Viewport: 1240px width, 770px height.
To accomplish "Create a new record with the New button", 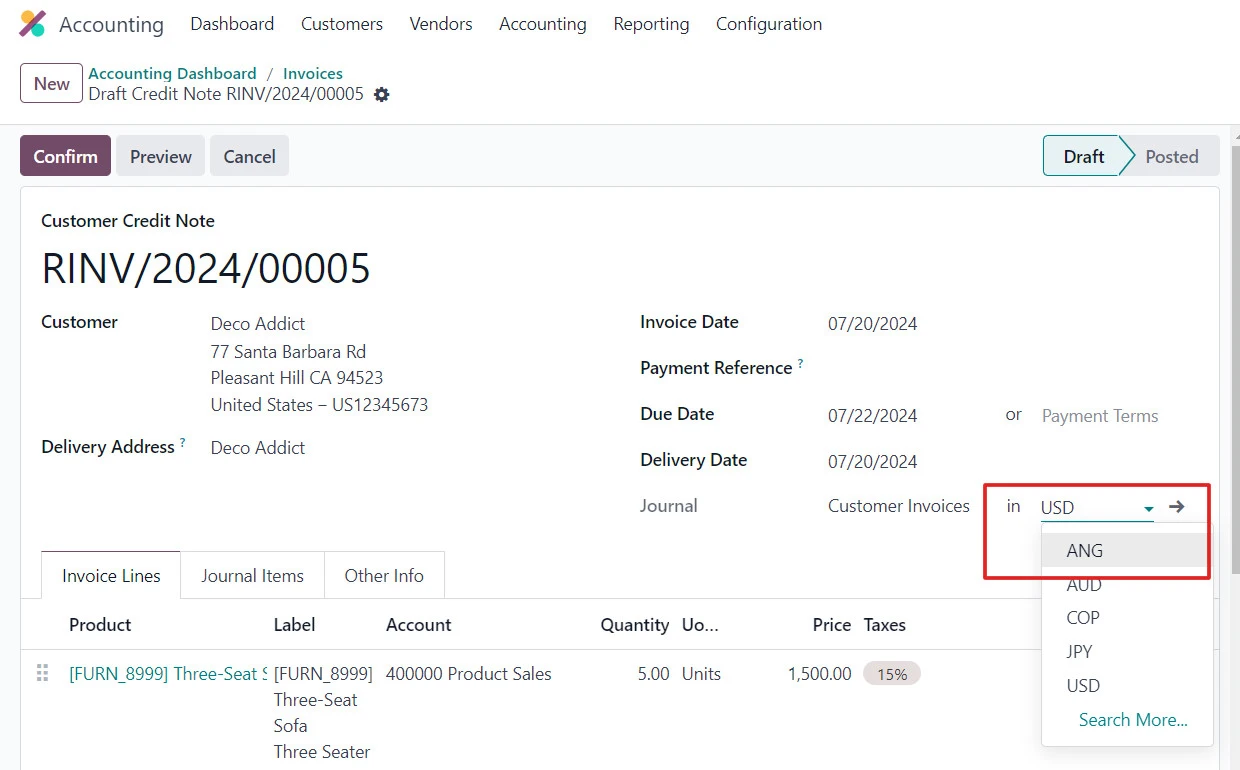I will tap(50, 83).
